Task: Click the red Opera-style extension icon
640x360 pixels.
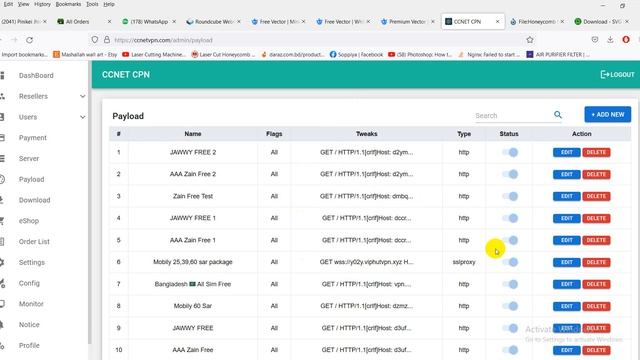Action: (x=626, y=40)
